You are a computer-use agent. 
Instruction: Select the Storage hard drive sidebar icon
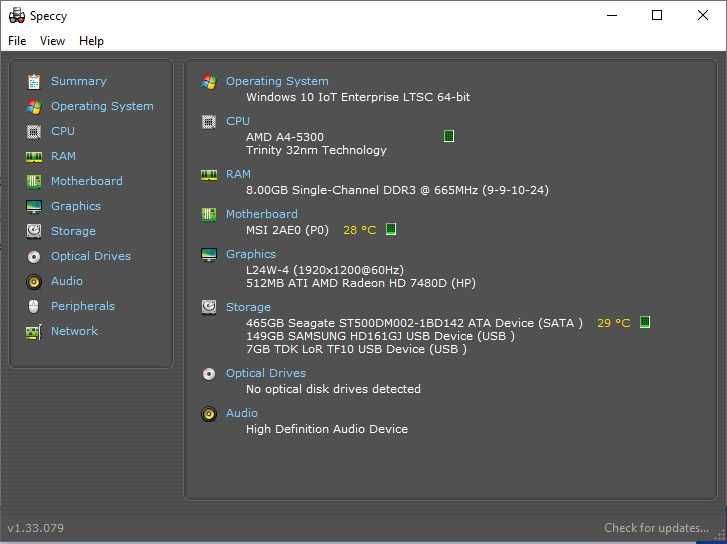coord(34,231)
